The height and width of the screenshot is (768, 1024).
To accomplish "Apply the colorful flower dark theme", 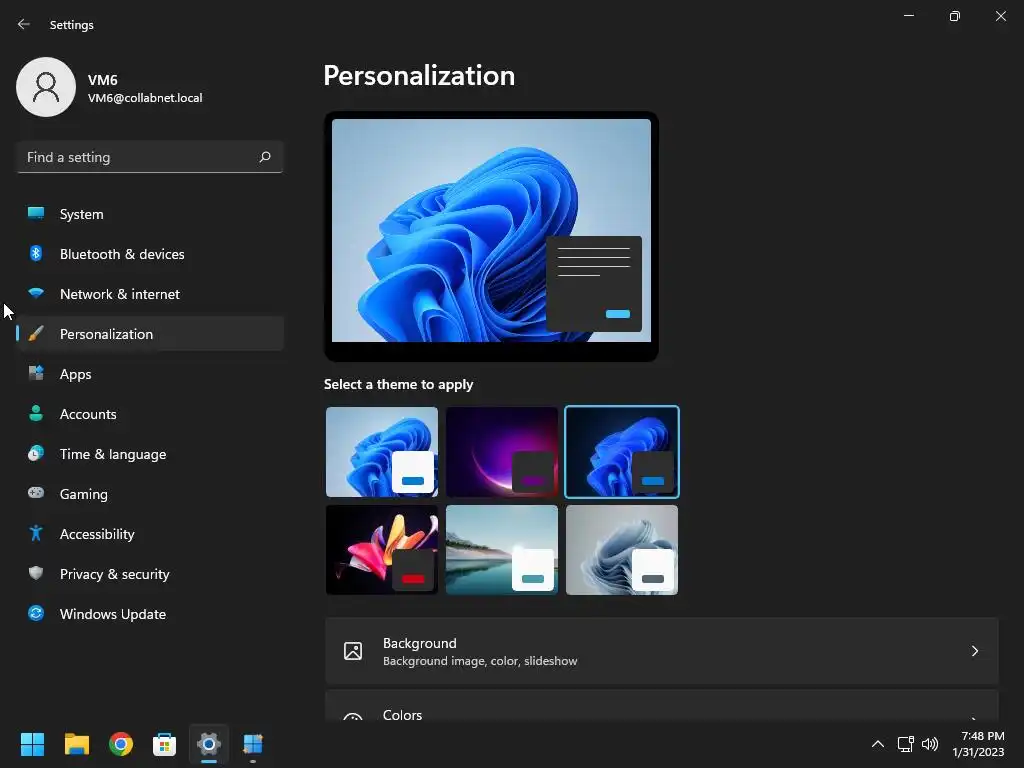I will click(x=382, y=550).
